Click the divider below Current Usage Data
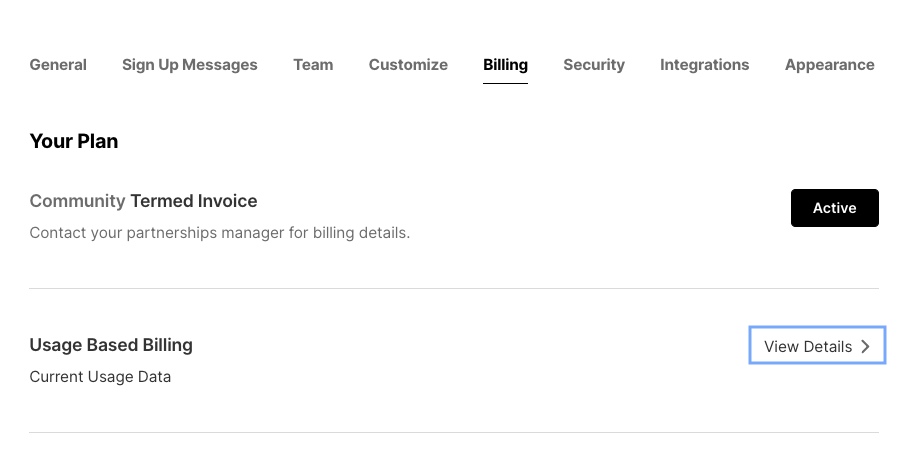Image resolution: width=907 pixels, height=456 pixels. coord(454,432)
